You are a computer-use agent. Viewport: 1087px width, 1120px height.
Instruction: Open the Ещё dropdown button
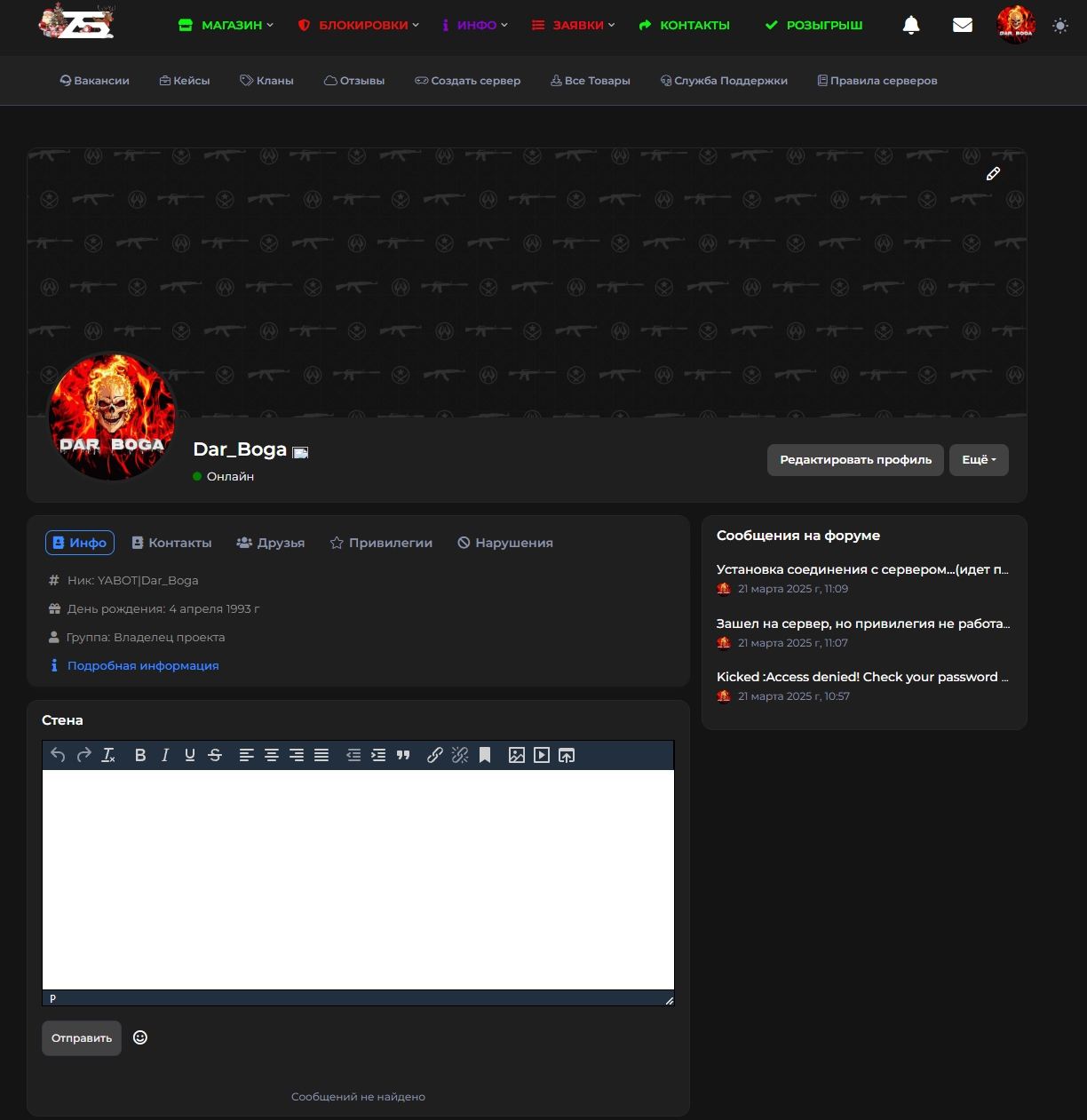coord(979,460)
